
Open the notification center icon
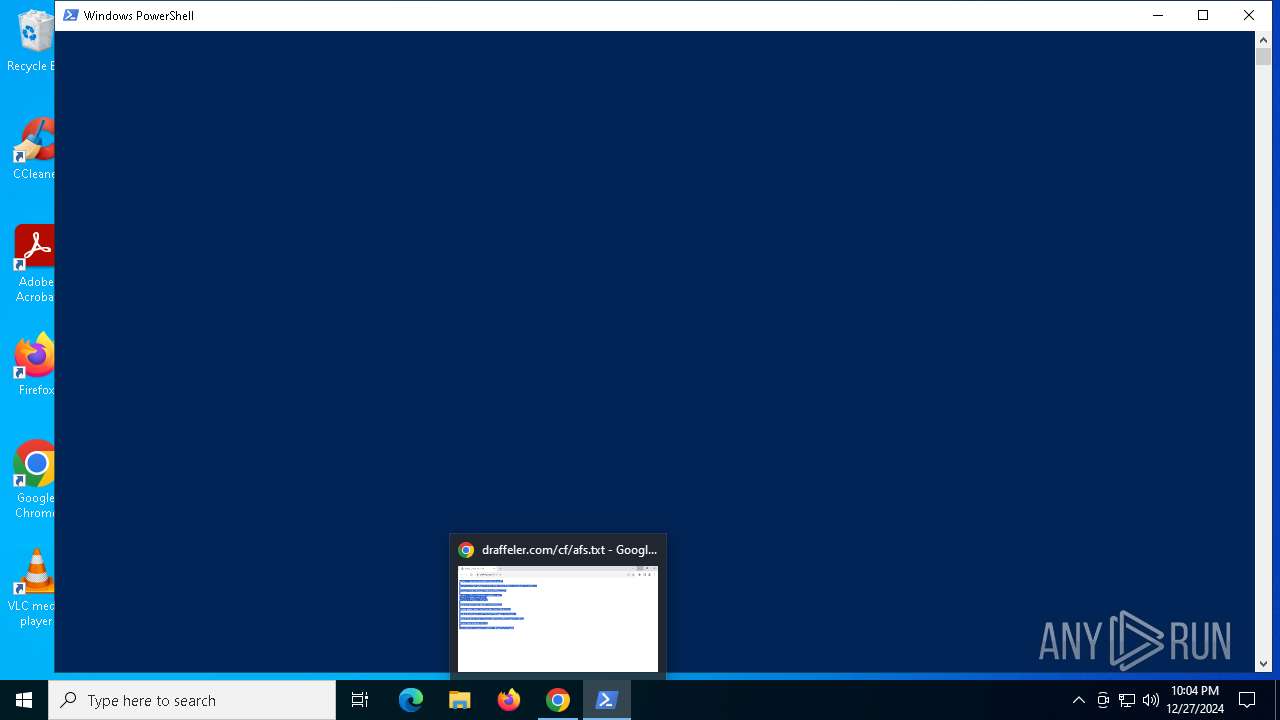[x=1247, y=700]
